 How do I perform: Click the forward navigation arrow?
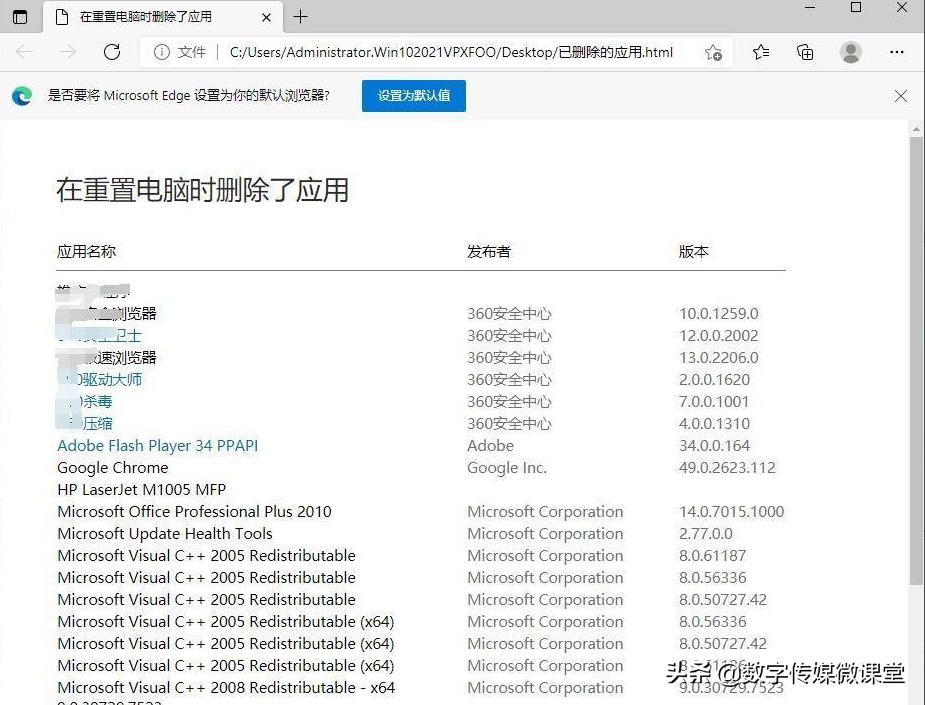[68, 52]
